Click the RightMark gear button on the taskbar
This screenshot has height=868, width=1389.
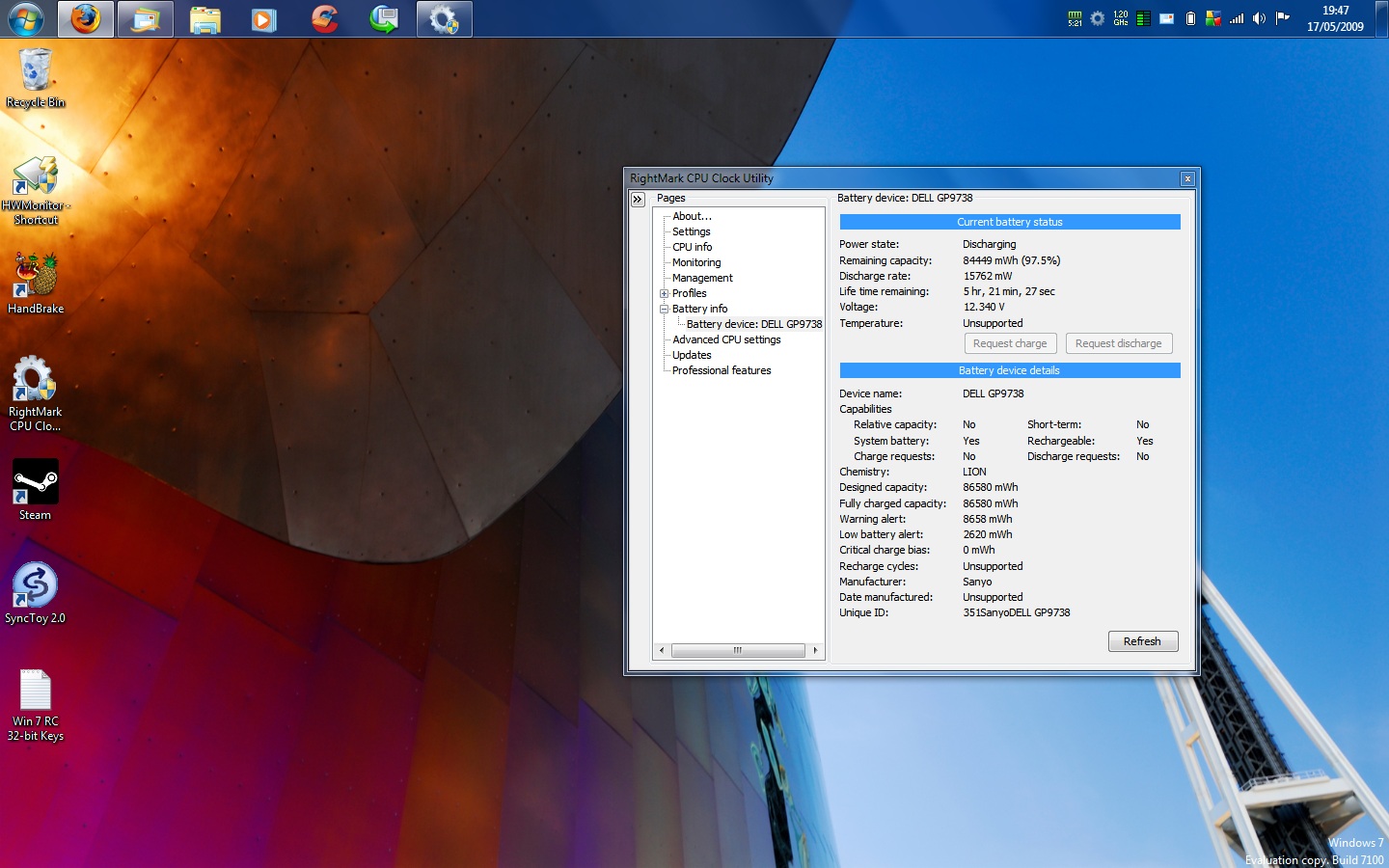pyautogui.click(x=444, y=18)
